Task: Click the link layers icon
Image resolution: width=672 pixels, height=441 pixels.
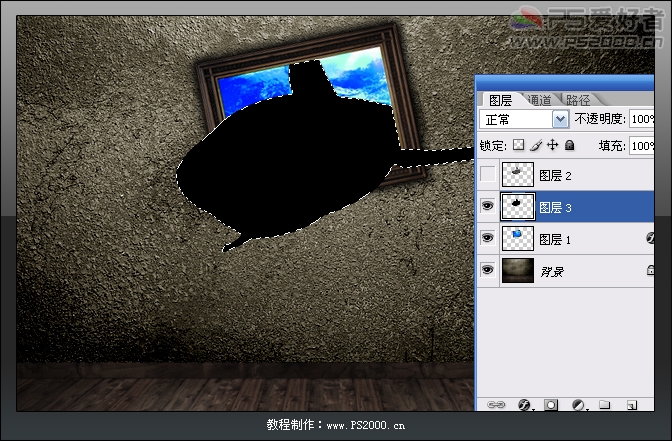Action: (496, 405)
